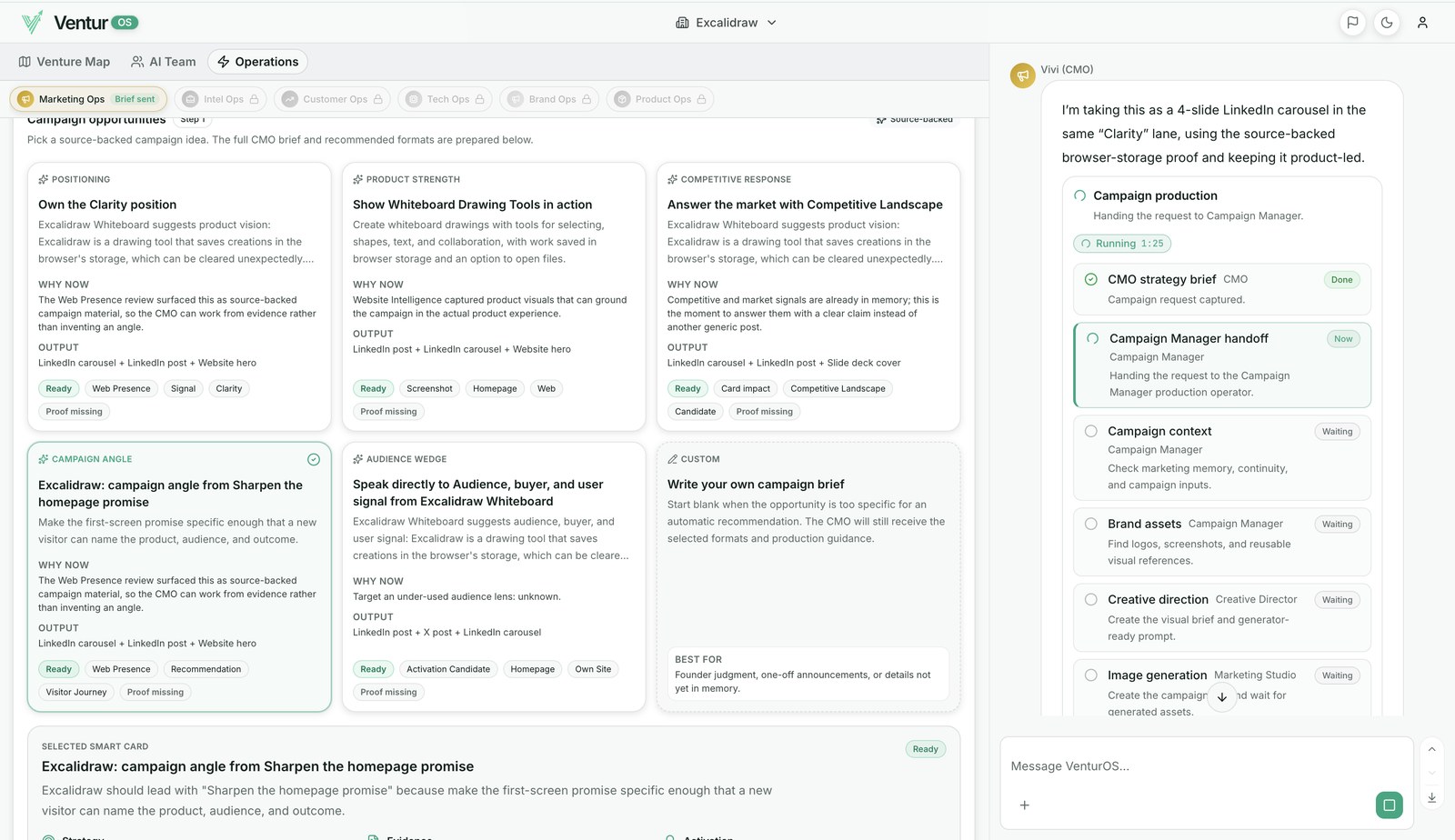Click the Done badge on CMO strategy brief

coord(1341,280)
